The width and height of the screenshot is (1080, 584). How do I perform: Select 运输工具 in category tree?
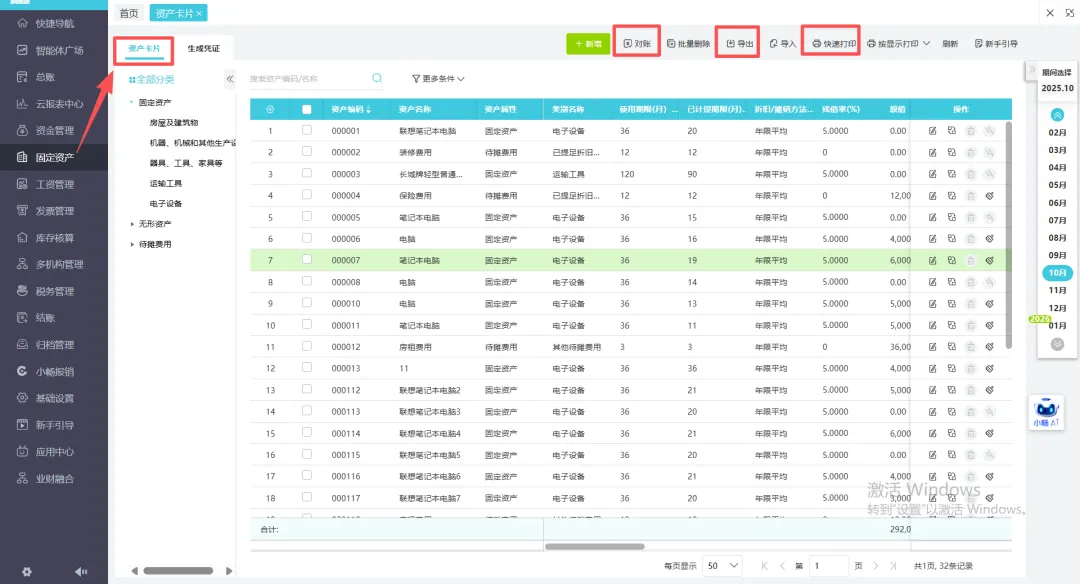(x=165, y=183)
